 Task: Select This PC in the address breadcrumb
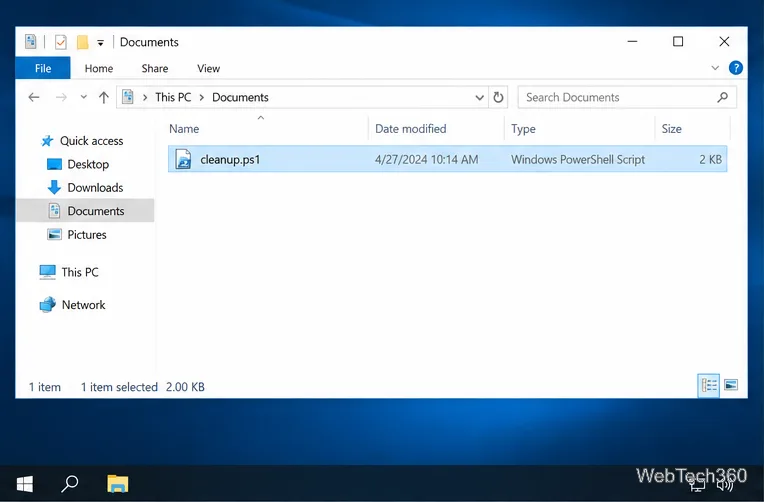point(173,97)
